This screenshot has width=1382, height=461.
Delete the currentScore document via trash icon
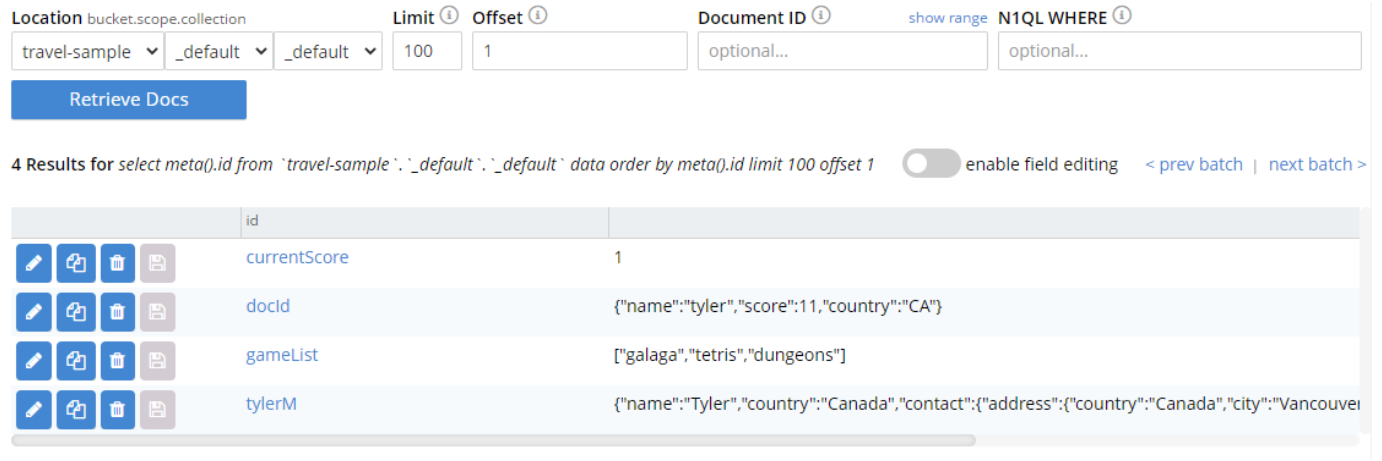point(117,263)
